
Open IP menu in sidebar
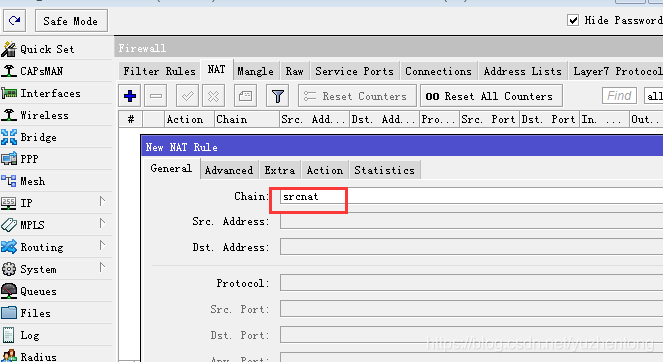[x=17, y=203]
